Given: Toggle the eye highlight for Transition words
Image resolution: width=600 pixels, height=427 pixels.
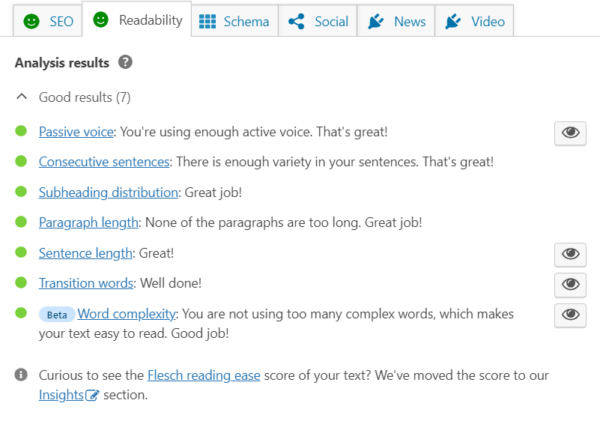Looking at the screenshot, I should pos(570,284).
